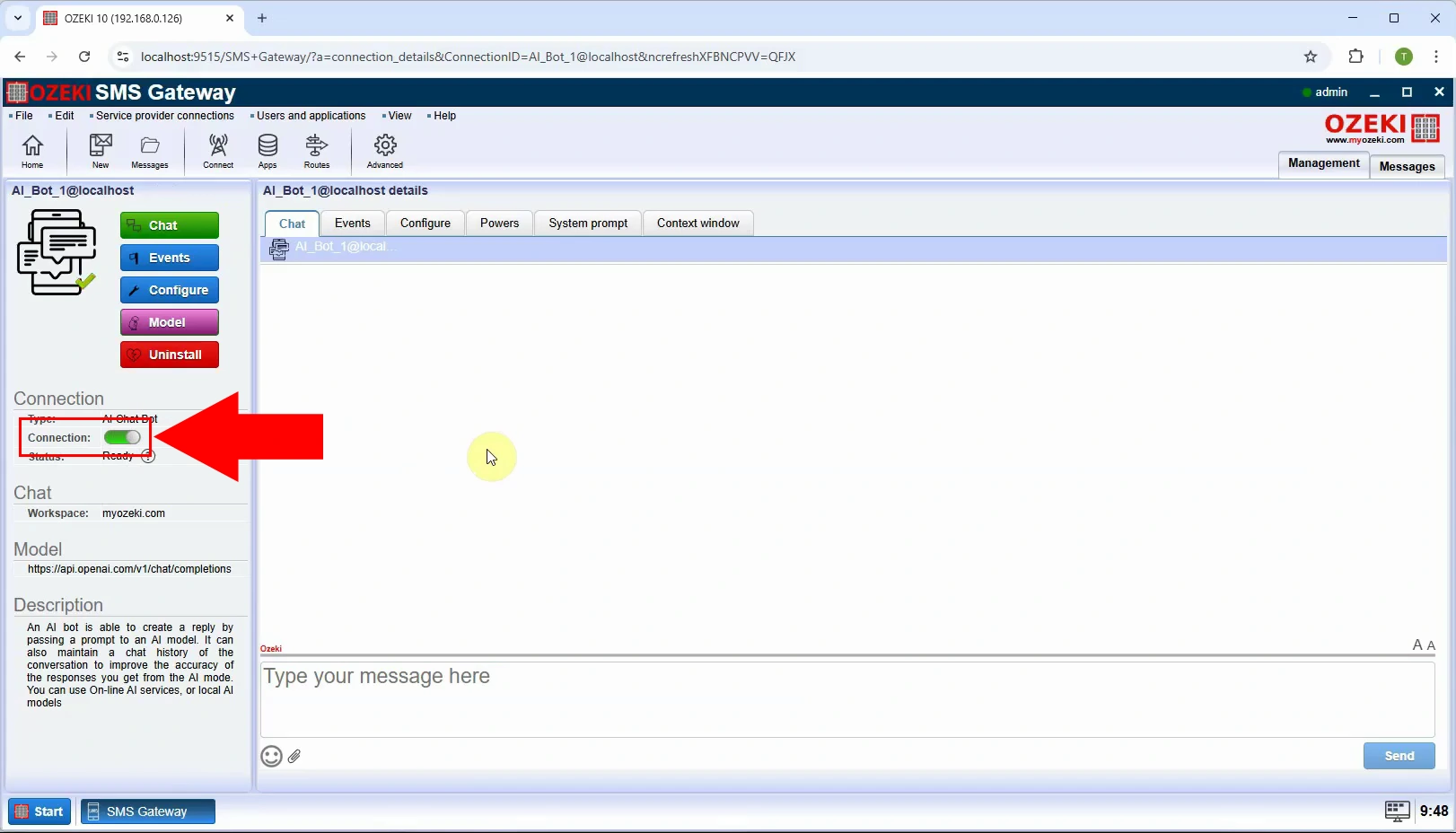Click the emoji smiley icon

pyautogui.click(x=271, y=757)
